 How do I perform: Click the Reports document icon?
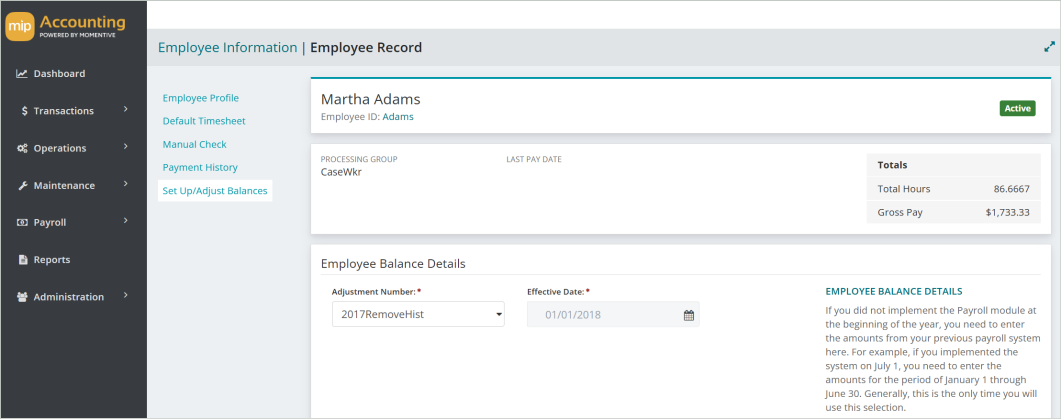pyautogui.click(x=22, y=260)
